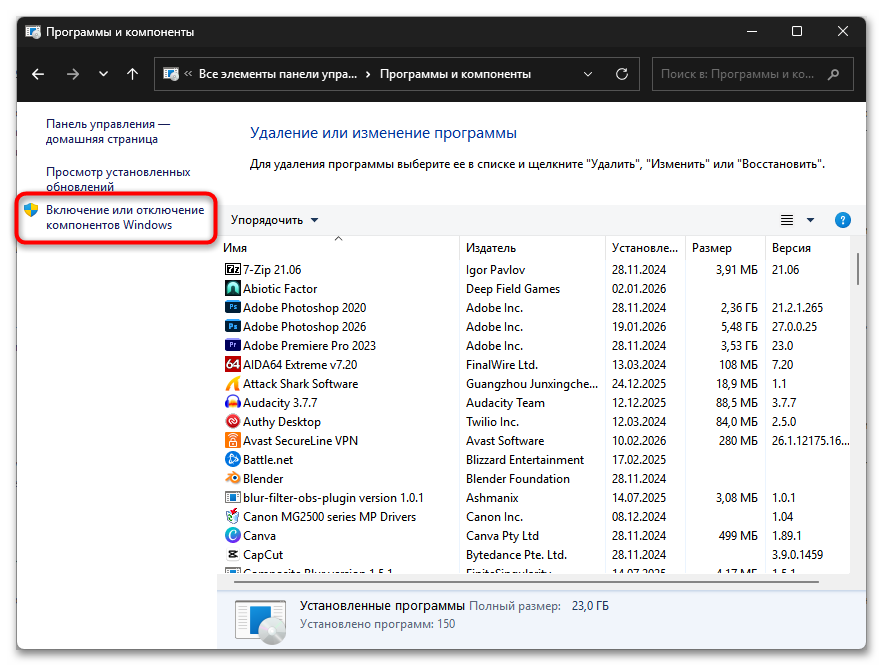Open Панель управления — домашняя страница link
883x666 pixels.
pyautogui.click(x=108, y=131)
